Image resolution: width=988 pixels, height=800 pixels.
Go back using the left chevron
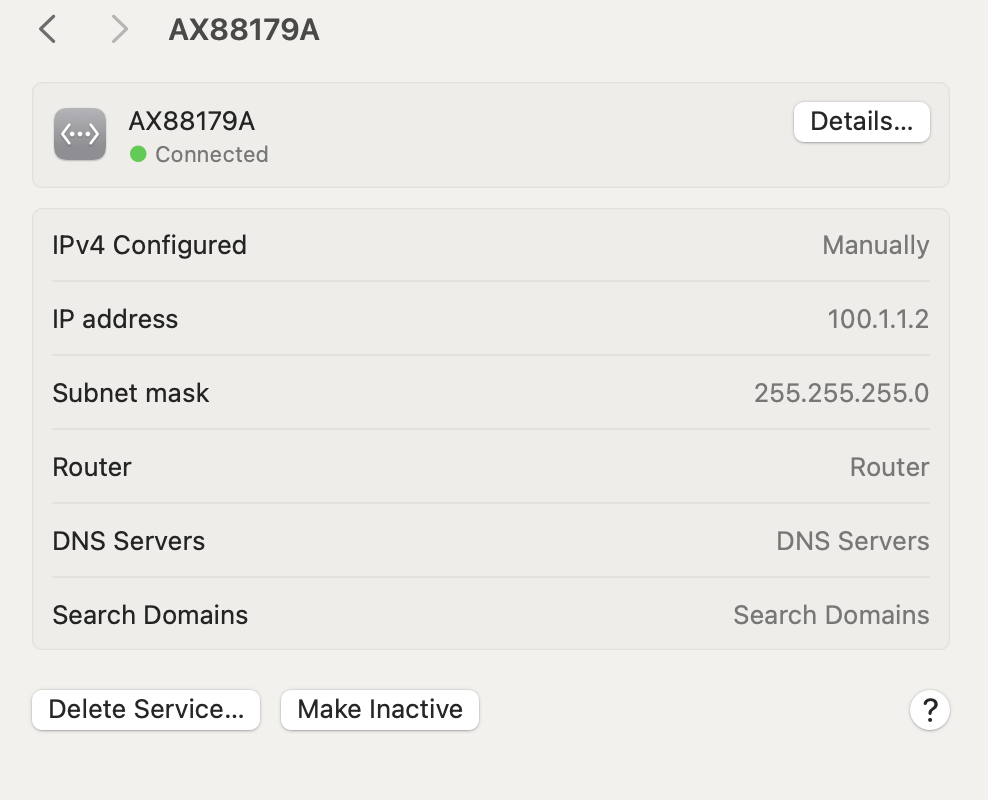(47, 30)
